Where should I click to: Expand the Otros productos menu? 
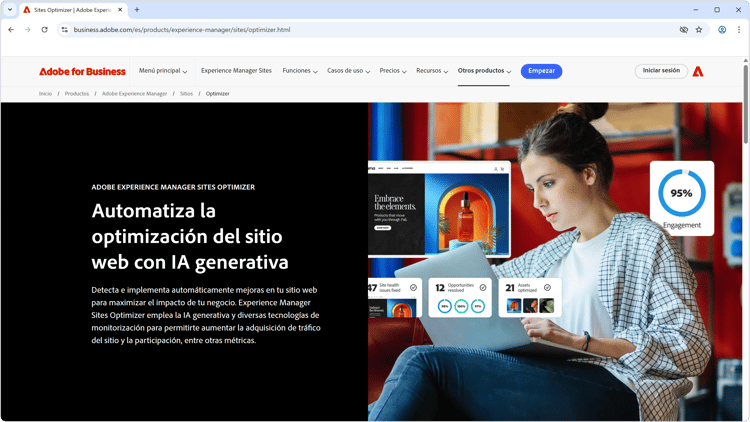[x=484, y=71]
